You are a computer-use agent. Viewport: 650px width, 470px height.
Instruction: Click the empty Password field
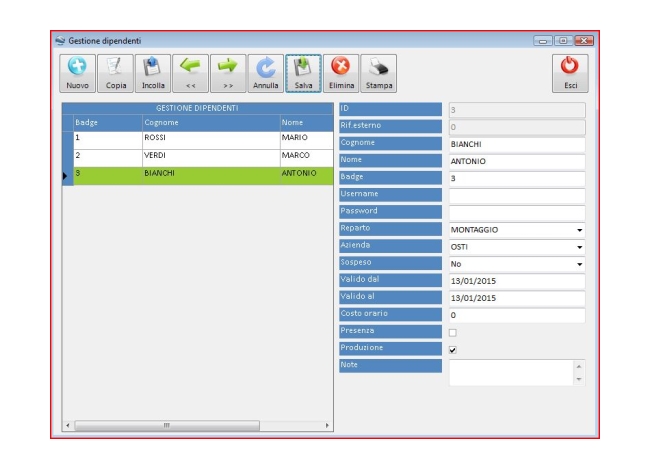tap(517, 213)
